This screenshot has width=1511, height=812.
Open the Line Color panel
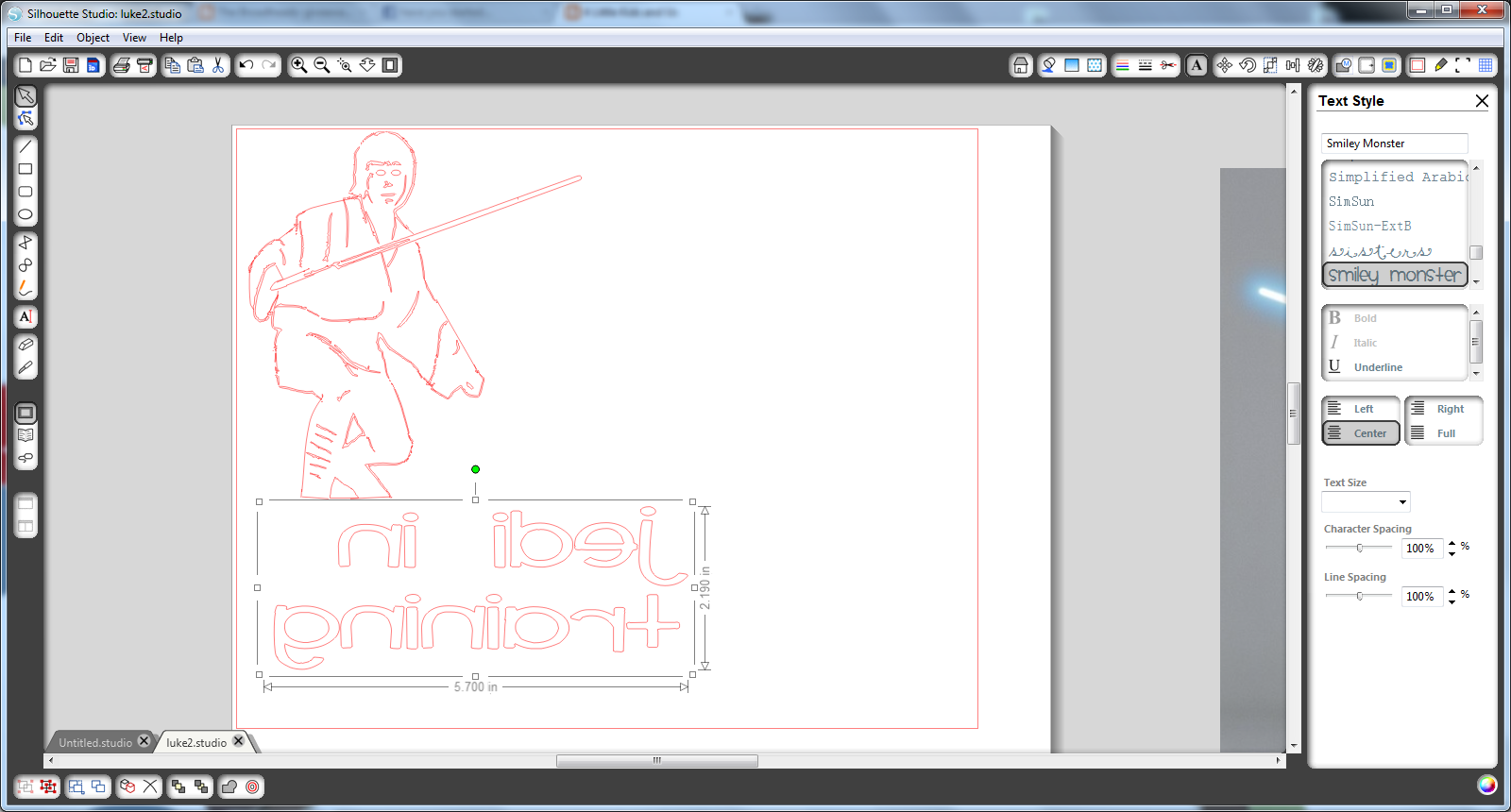click(x=1123, y=65)
